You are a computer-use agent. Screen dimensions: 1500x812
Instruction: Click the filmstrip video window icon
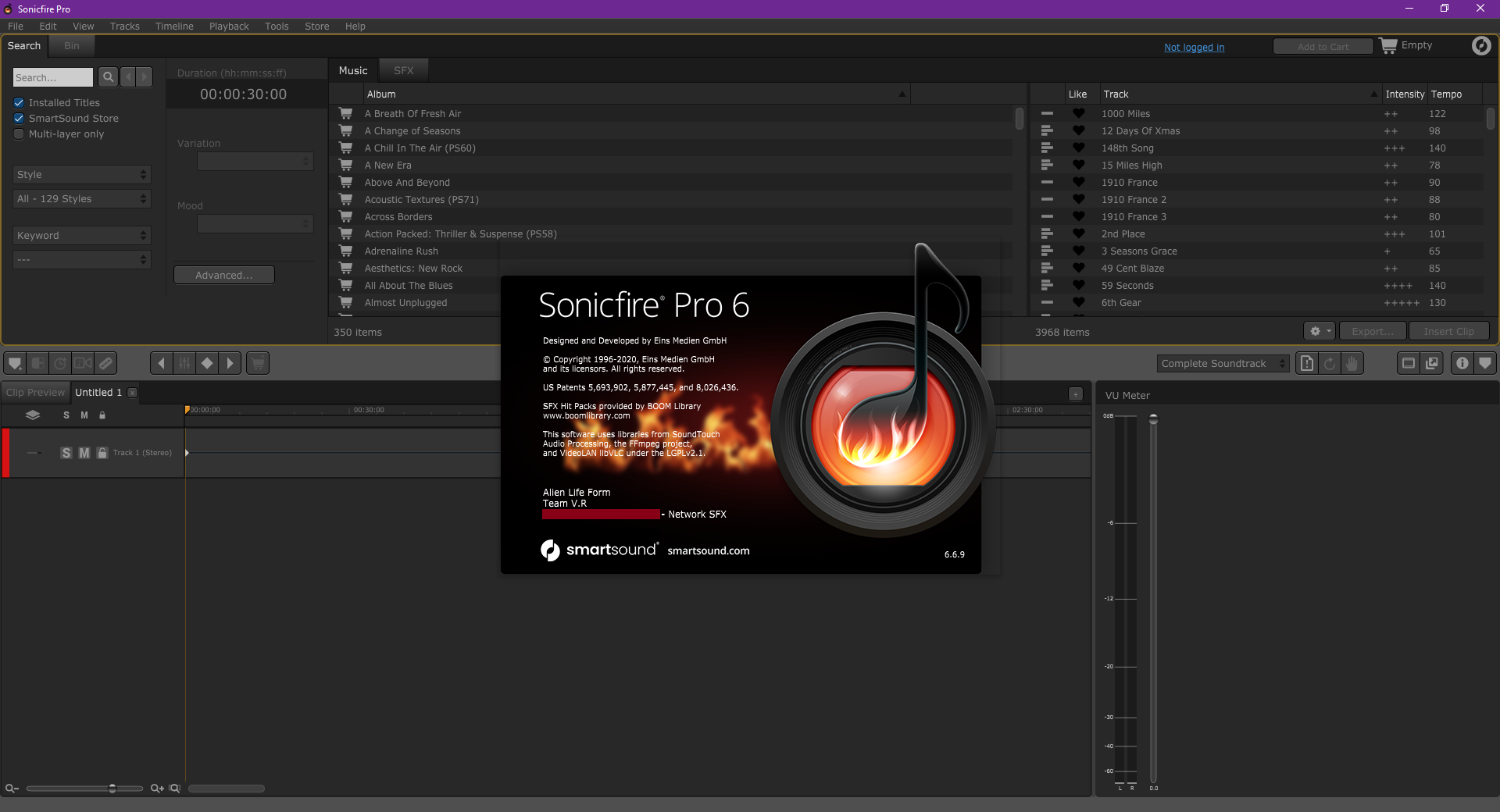point(1409,363)
